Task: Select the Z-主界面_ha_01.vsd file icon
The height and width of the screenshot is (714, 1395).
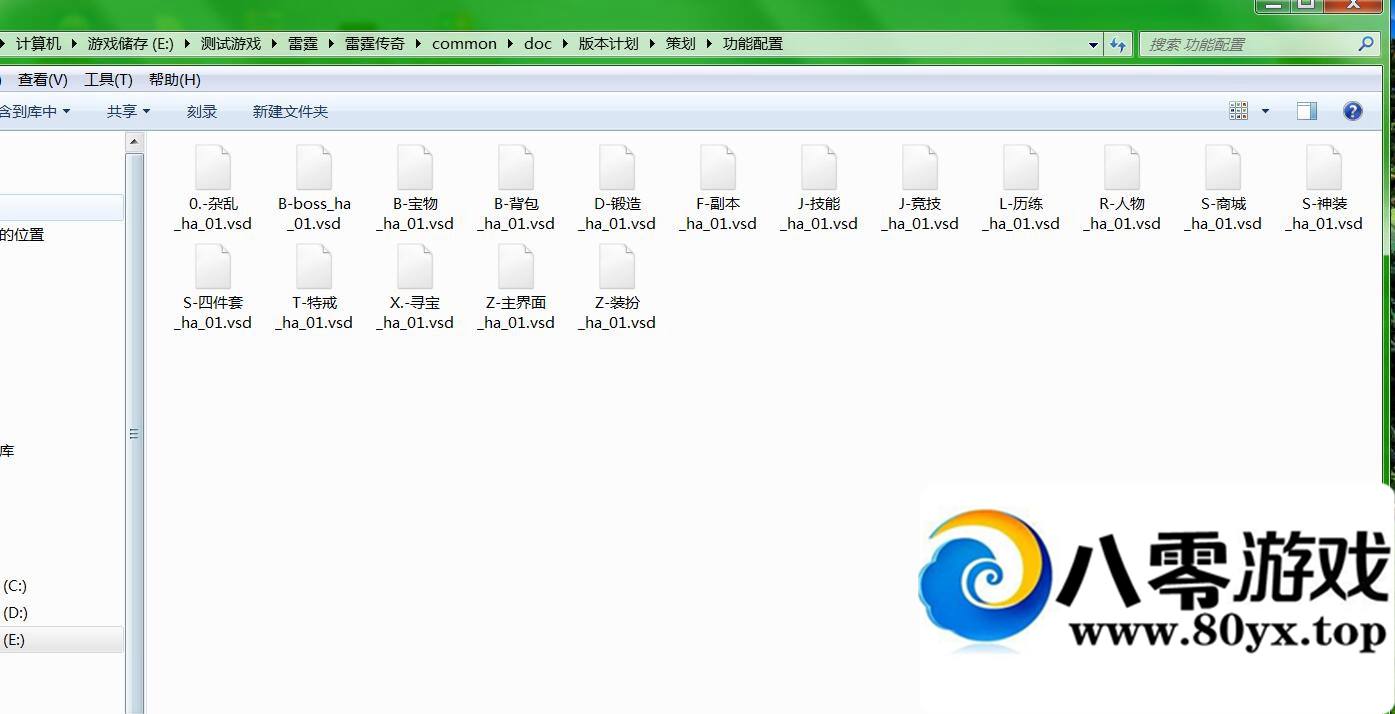Action: tap(516, 267)
